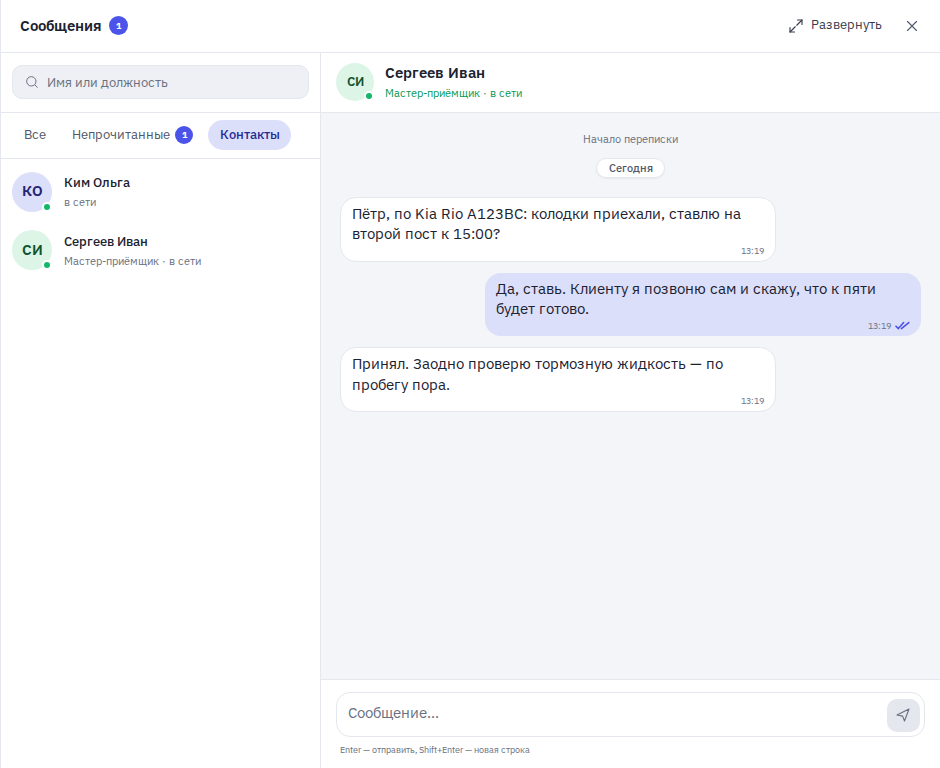Image resolution: width=940 pixels, height=768 pixels.
Task: Click into the Сообщение message input
Action: [611, 713]
